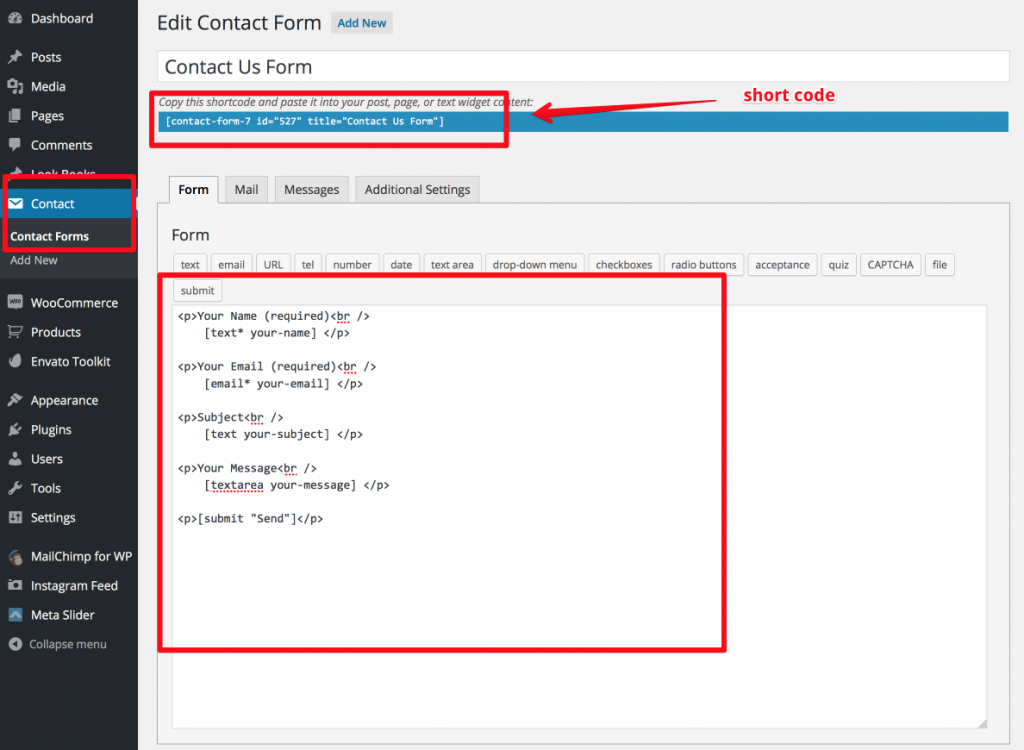Select the contact-form-7 shortcode text
Viewport: 1024px width, 750px height.
[305, 122]
